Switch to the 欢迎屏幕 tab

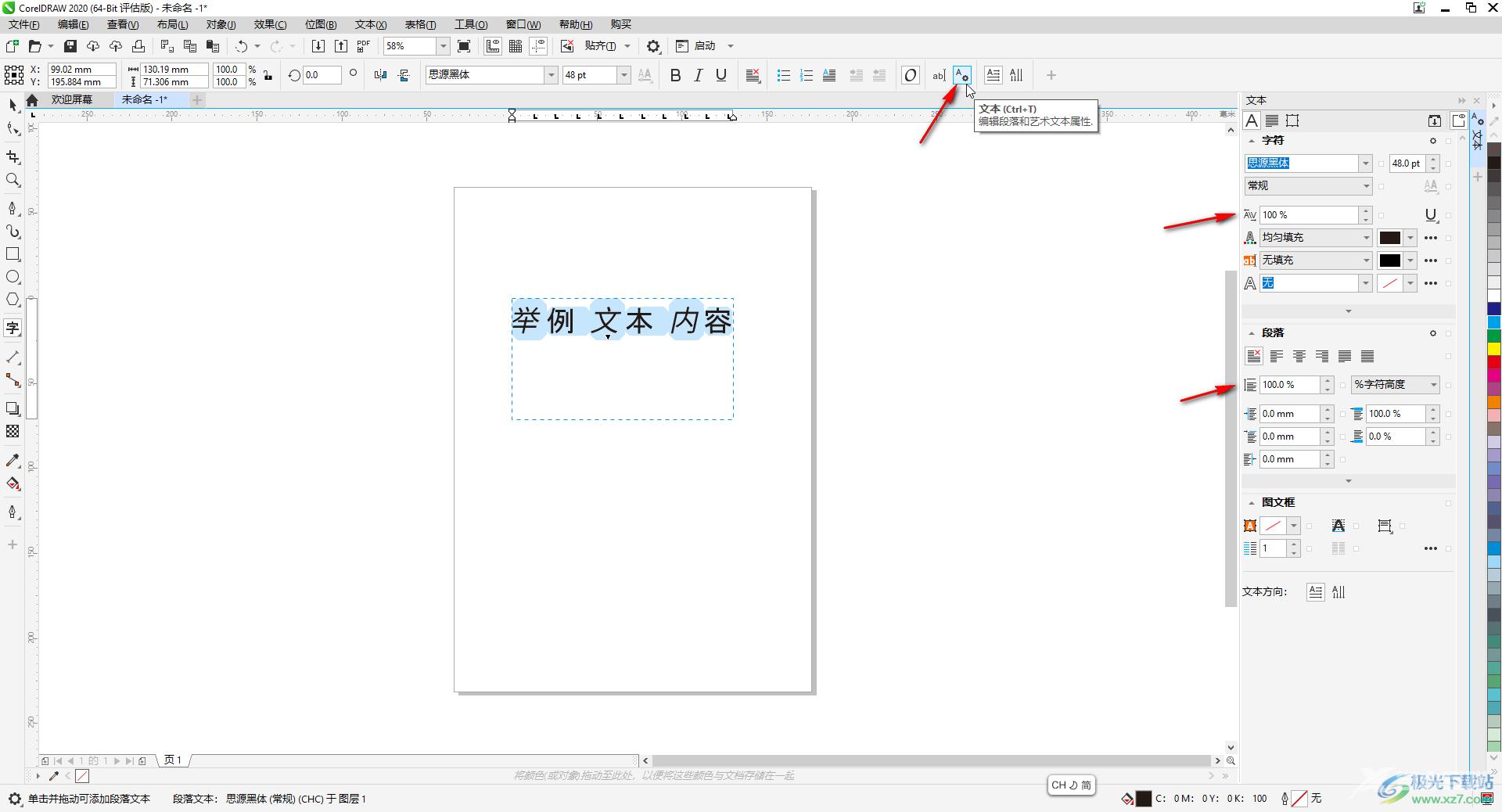point(72,99)
